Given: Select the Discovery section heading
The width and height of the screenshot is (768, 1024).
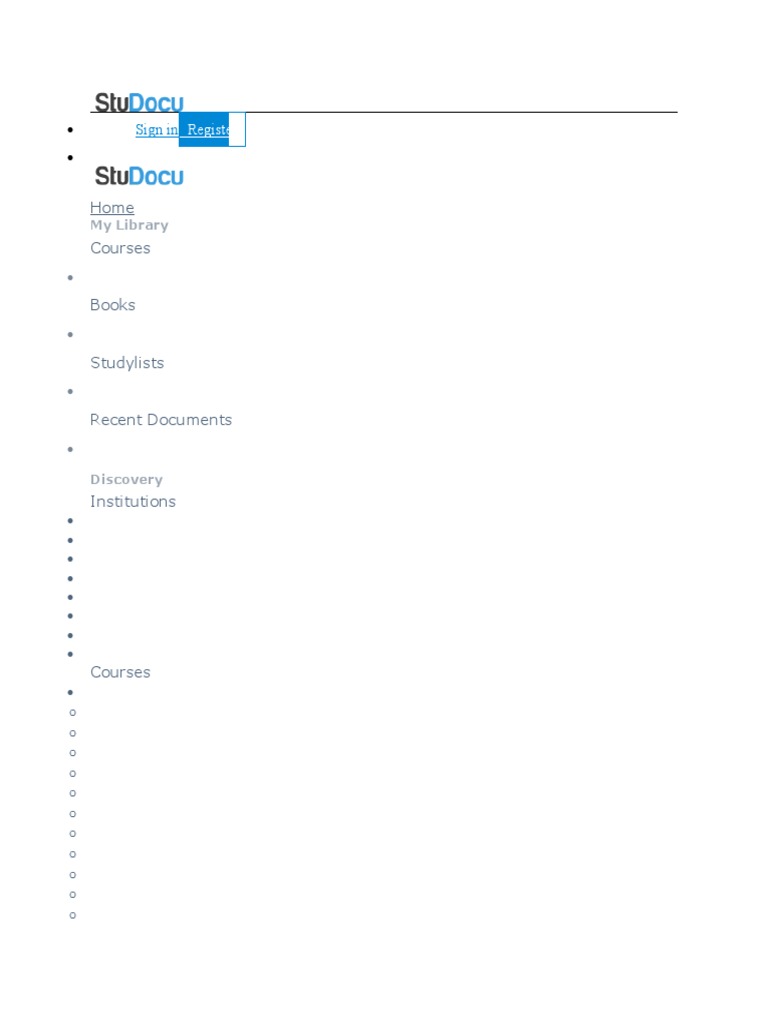Looking at the screenshot, I should [x=127, y=479].
